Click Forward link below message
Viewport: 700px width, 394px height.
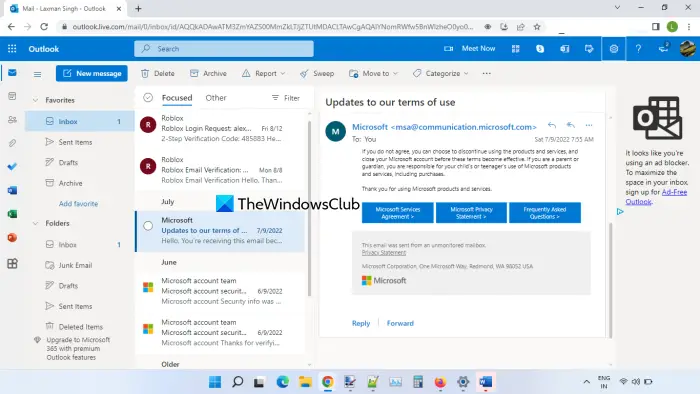coord(400,323)
